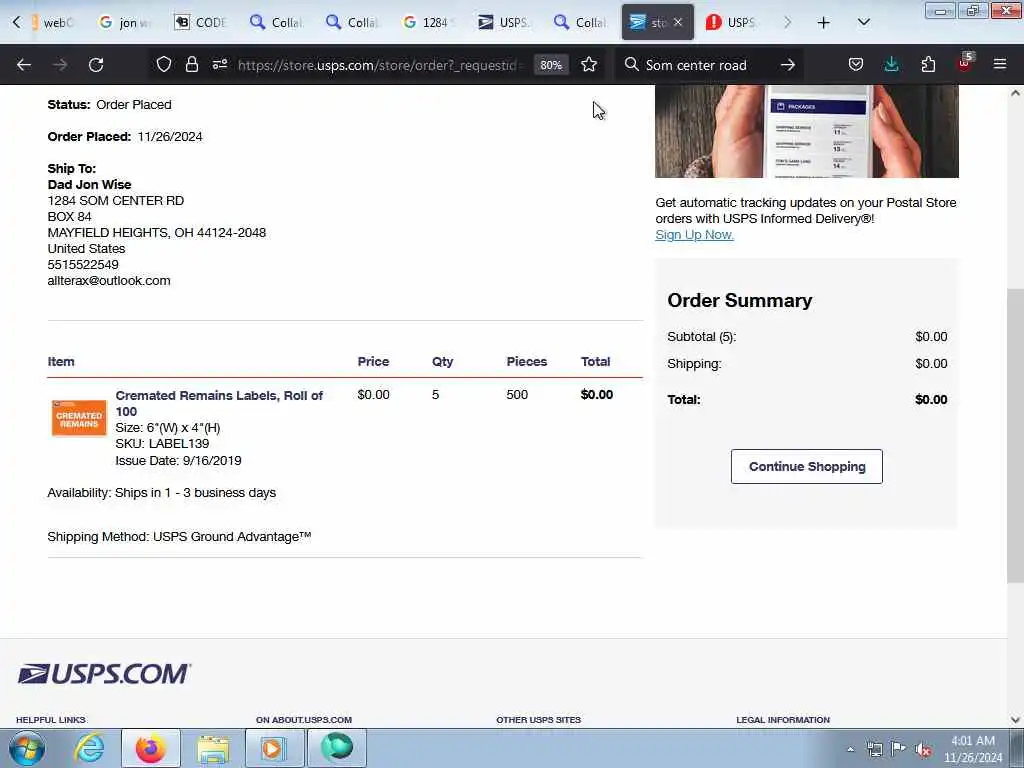This screenshot has width=1024, height=768.
Task: Click Continue Shopping button
Action: [807, 466]
